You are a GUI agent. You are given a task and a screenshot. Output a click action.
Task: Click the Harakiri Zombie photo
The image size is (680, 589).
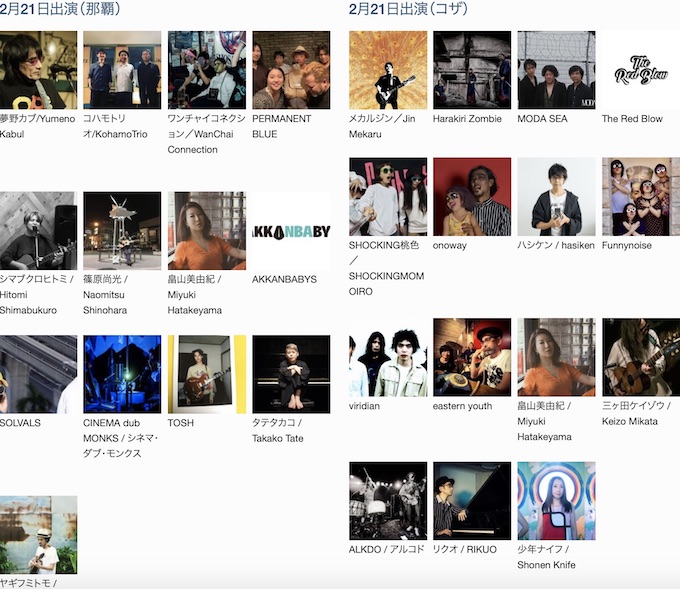[x=472, y=70]
